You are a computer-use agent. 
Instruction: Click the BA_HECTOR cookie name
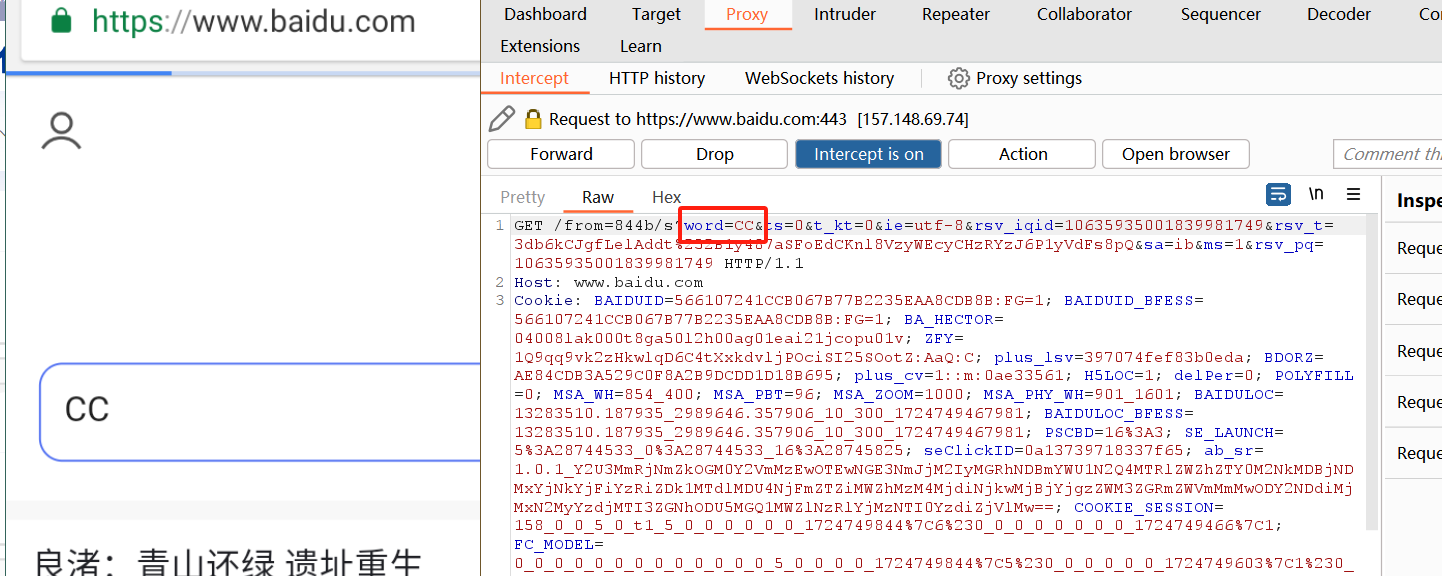(x=949, y=320)
